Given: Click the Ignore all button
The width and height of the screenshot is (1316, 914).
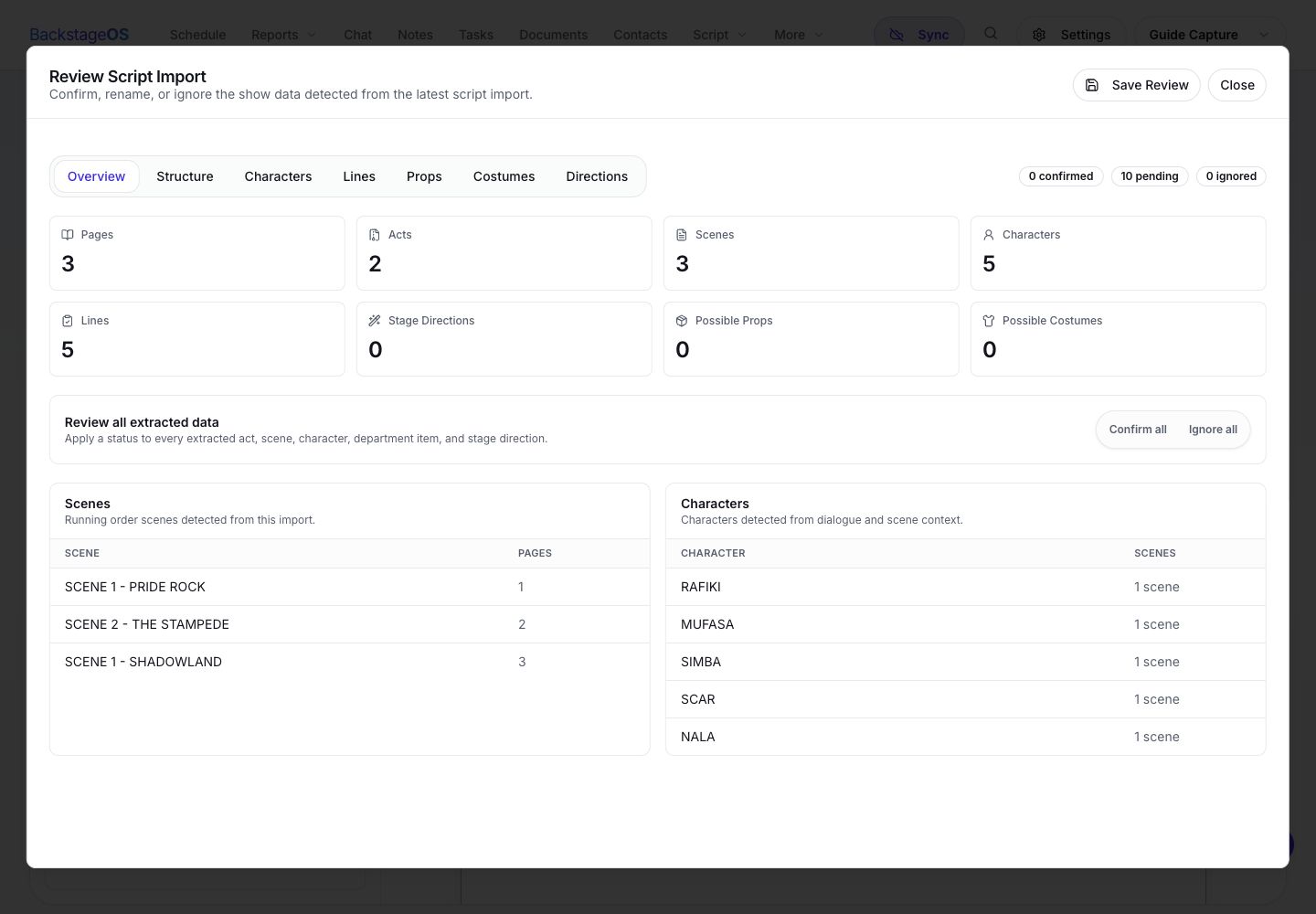Looking at the screenshot, I should point(1213,430).
